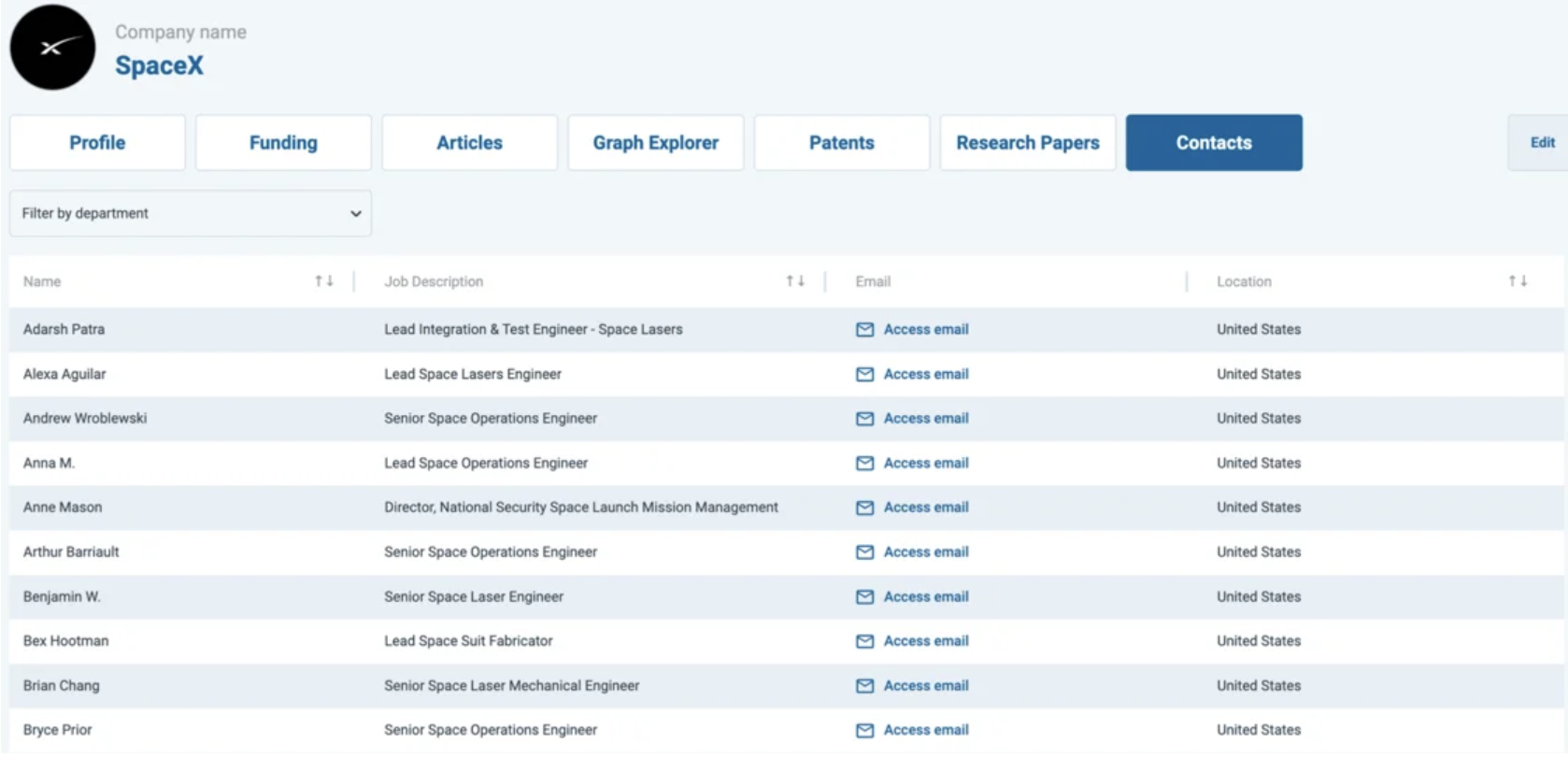1568x759 pixels.
Task: Access email for Benjamin W.
Action: (926, 597)
